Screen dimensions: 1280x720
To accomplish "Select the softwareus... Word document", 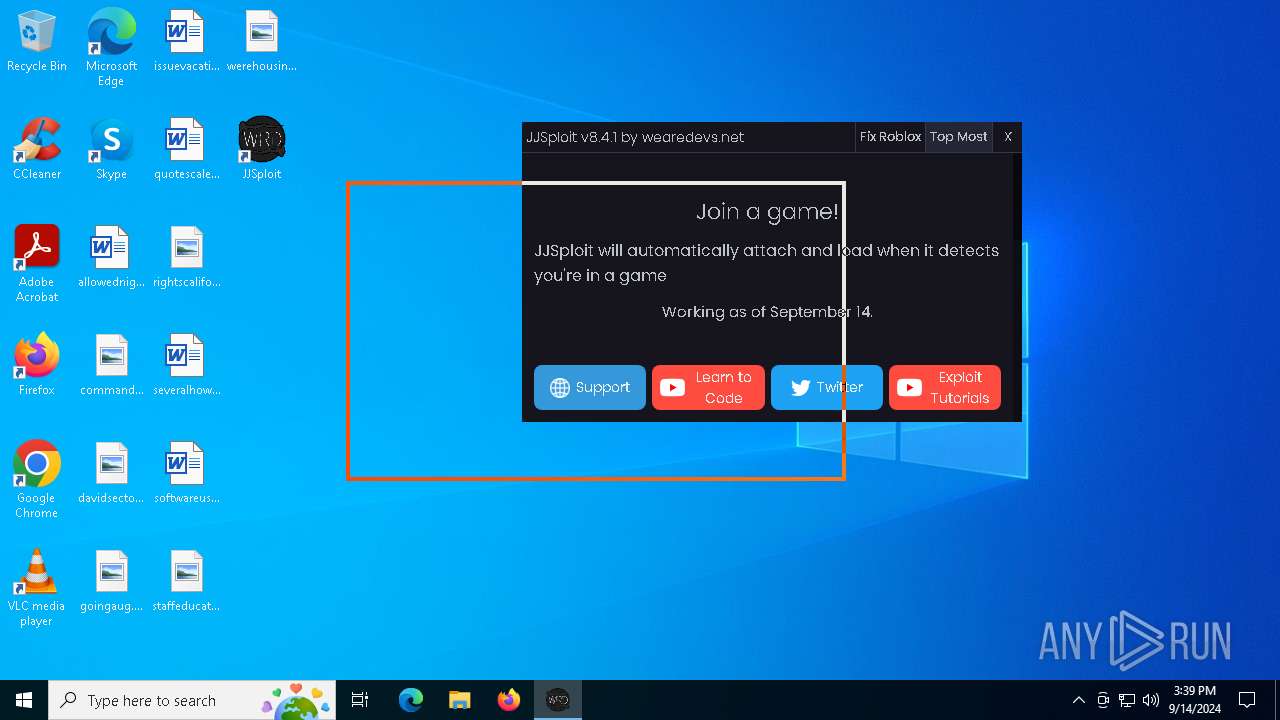I will point(186,474).
